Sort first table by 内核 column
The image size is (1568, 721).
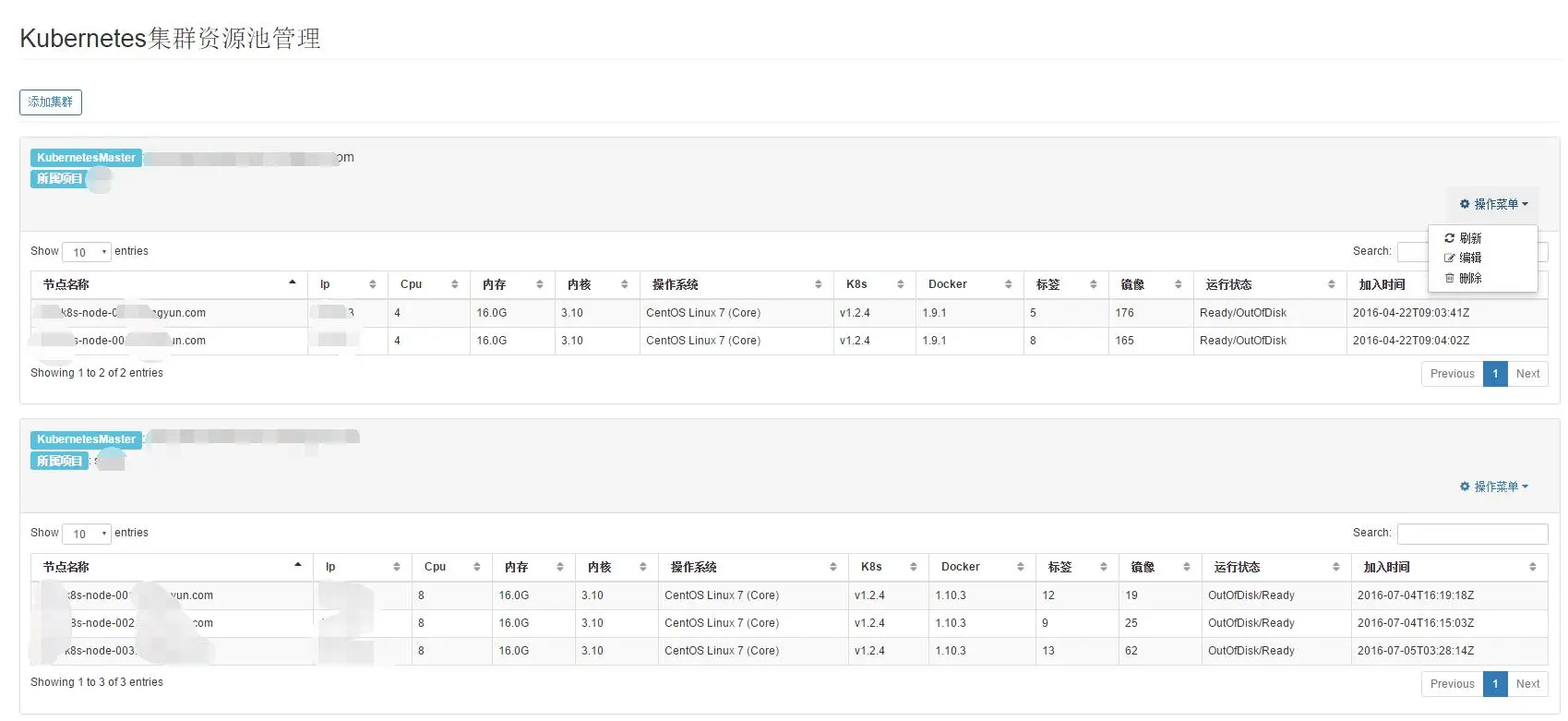point(597,284)
